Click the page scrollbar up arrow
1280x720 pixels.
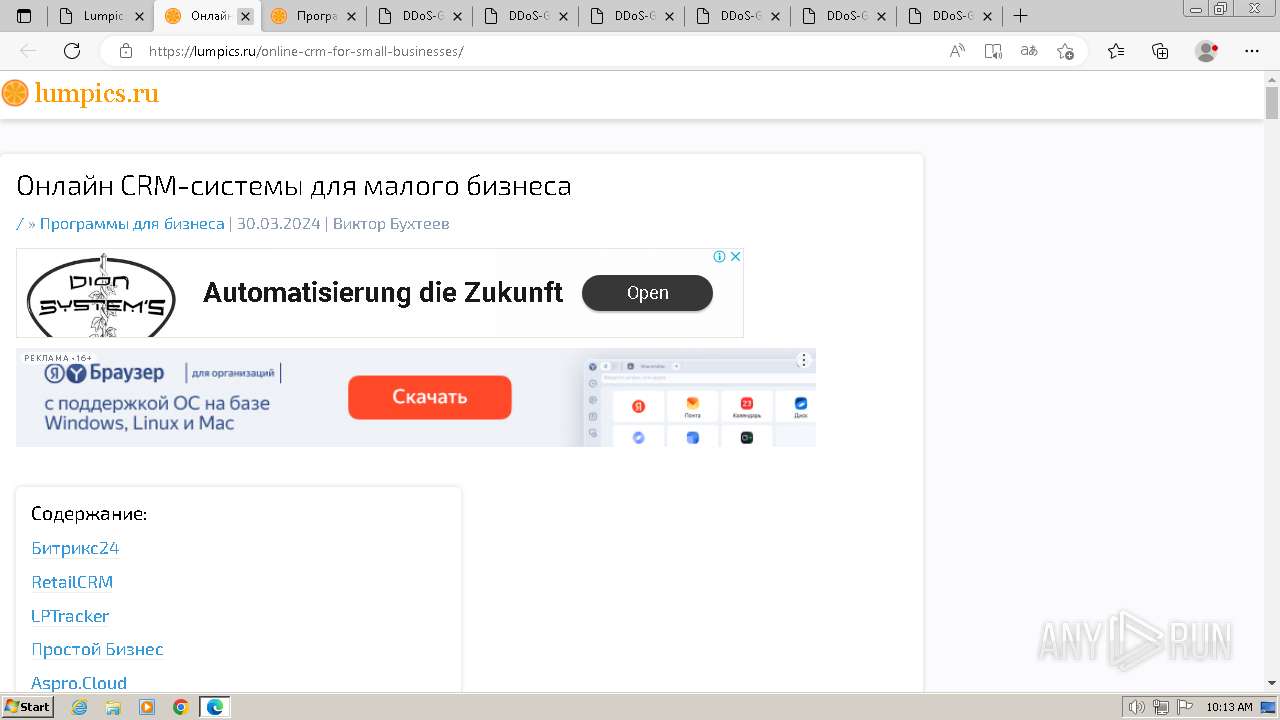click(1272, 79)
